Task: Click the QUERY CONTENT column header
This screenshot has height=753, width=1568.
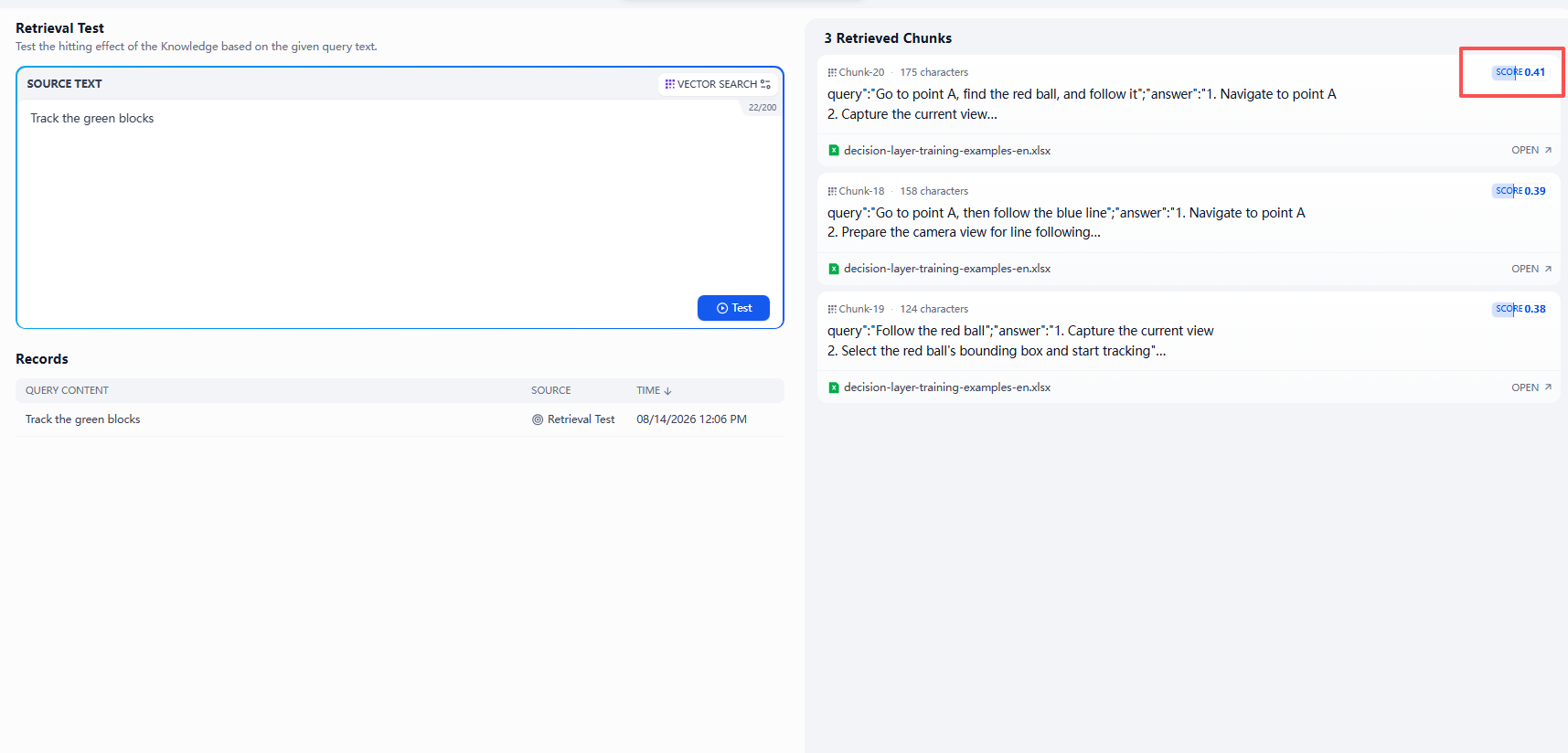Action: 67,390
